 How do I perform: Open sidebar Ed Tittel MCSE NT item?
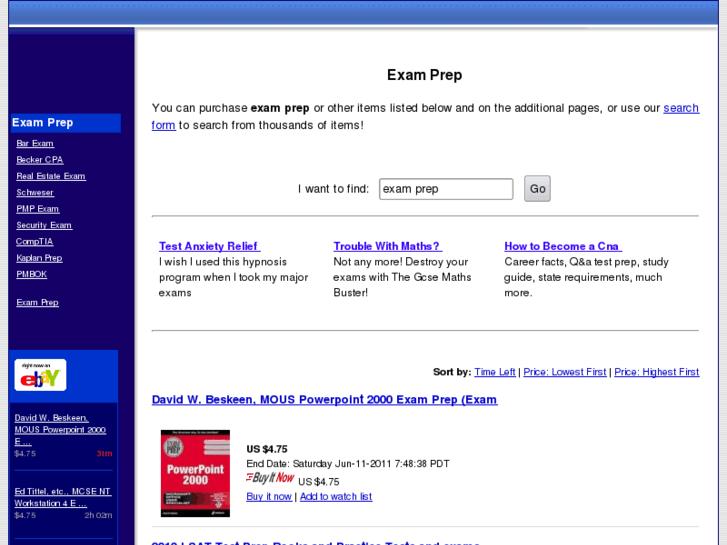click(x=63, y=497)
